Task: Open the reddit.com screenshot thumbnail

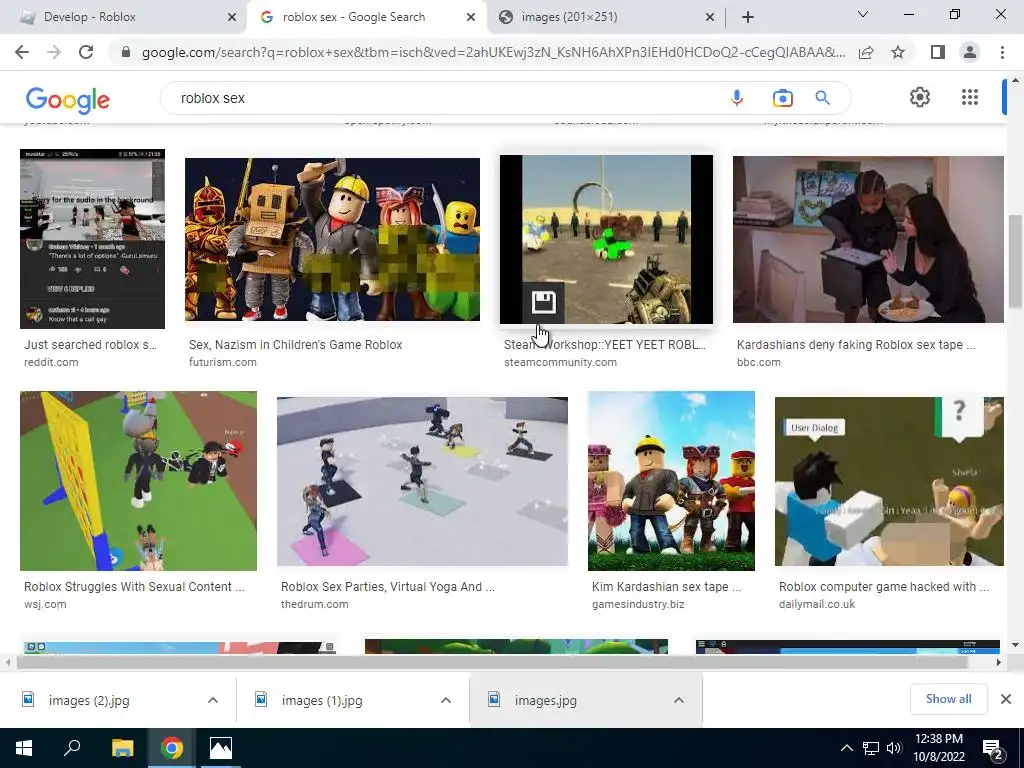Action: (92, 238)
